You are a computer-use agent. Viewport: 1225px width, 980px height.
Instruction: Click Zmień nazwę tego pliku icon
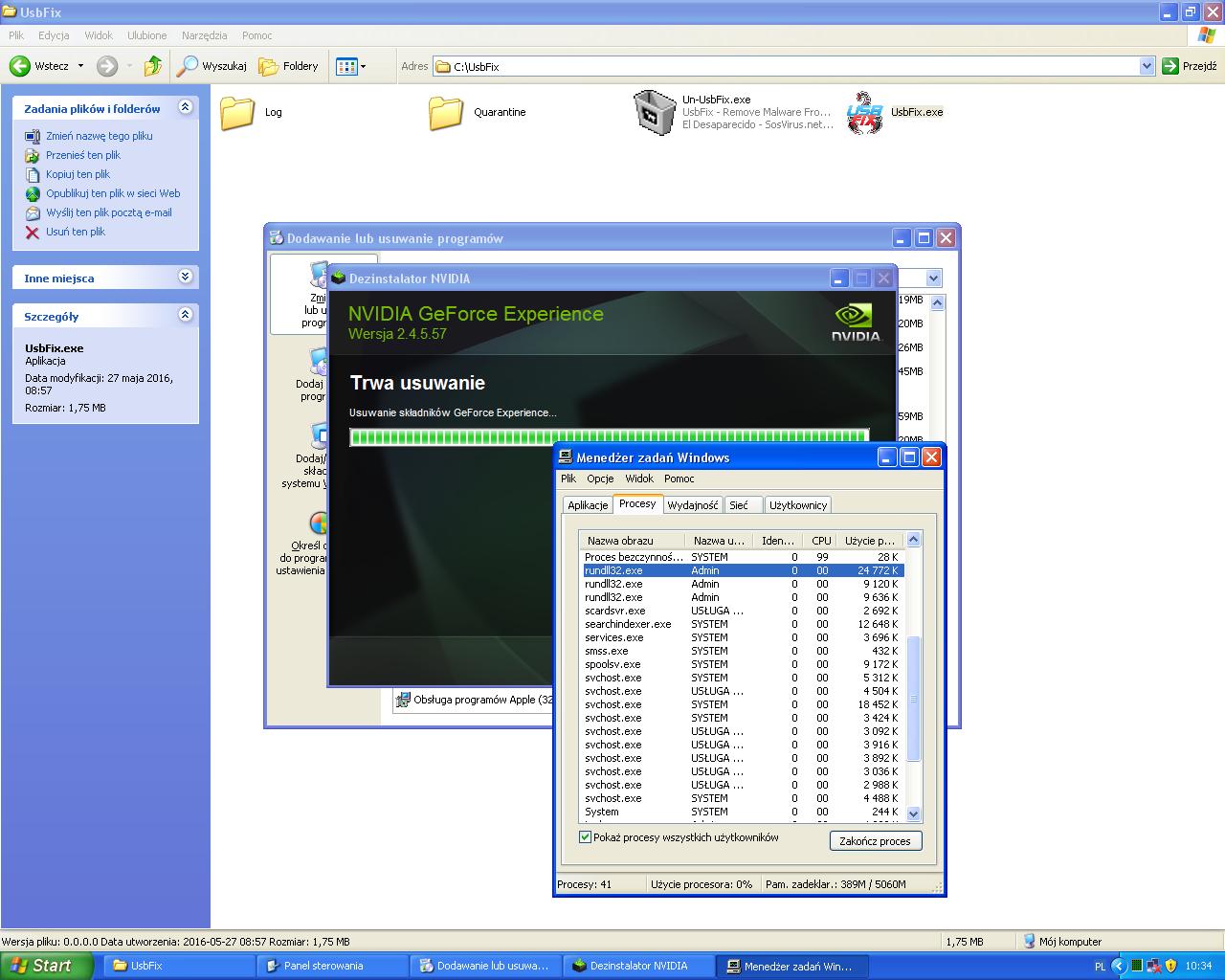click(x=33, y=136)
